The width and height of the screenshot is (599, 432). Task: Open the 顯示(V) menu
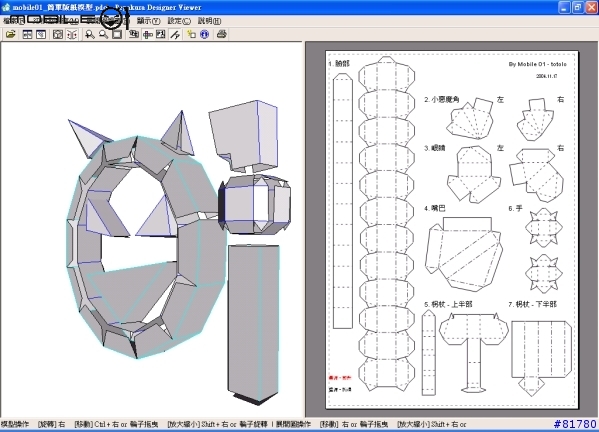tap(148, 21)
